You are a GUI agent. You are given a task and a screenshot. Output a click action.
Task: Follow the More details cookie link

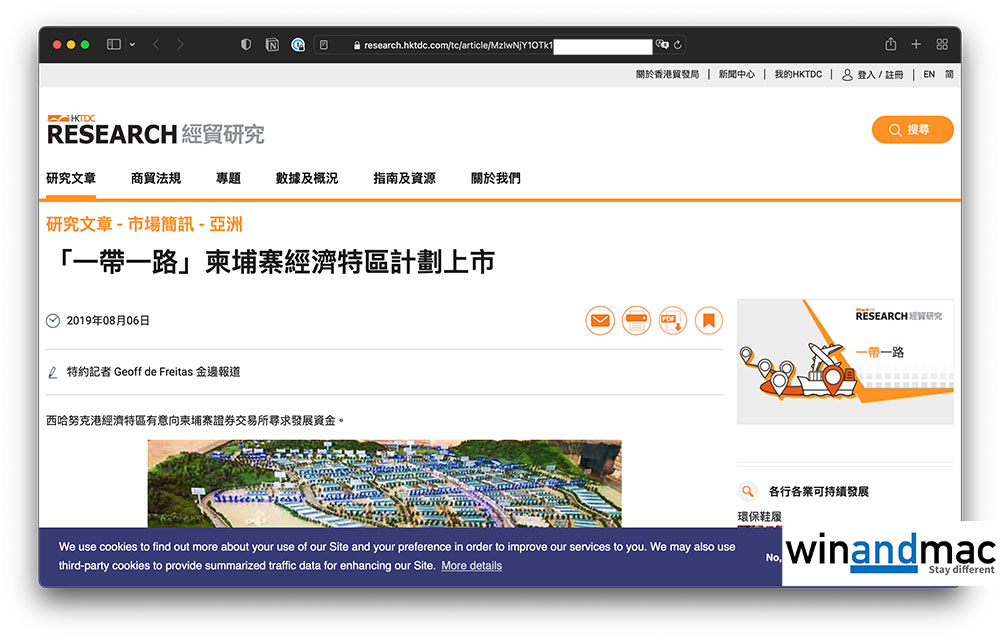tap(471, 566)
